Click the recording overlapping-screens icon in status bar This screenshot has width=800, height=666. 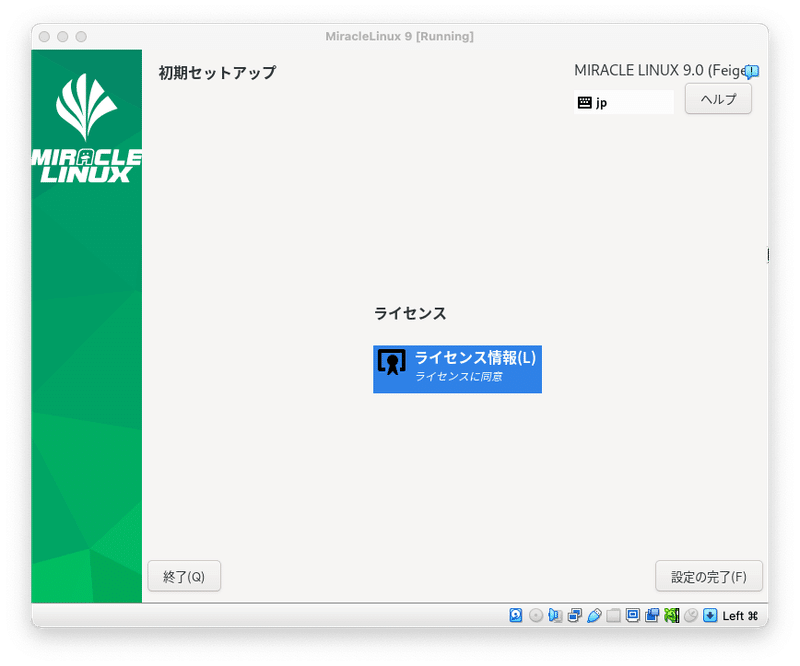pyautogui.click(x=652, y=615)
